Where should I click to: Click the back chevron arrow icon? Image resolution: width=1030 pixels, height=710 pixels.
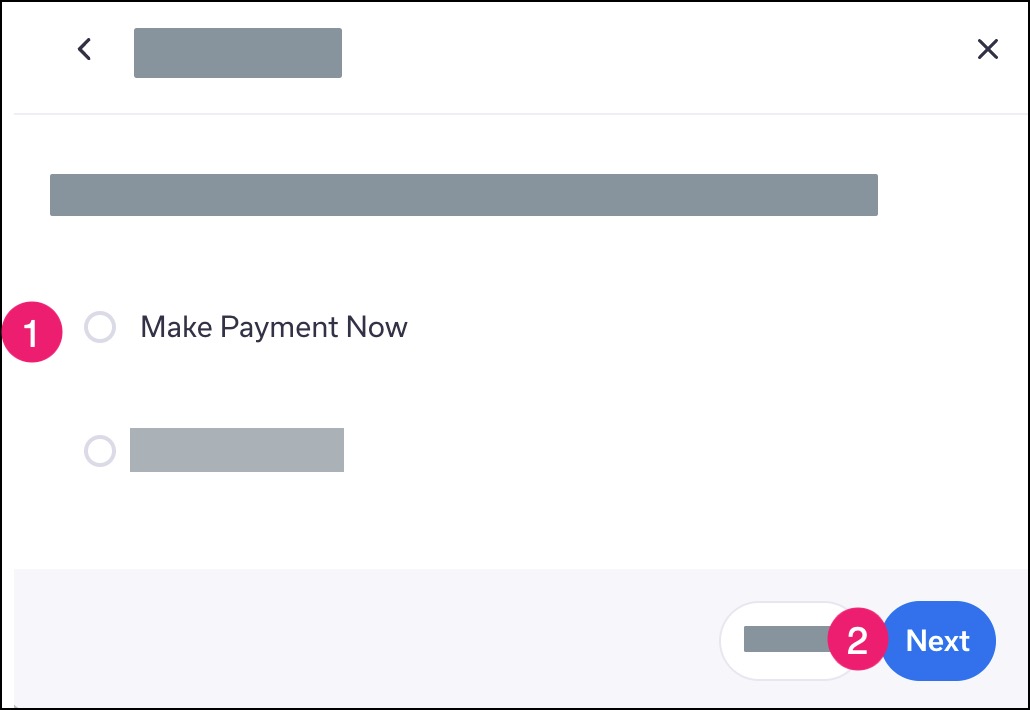tap(84, 49)
